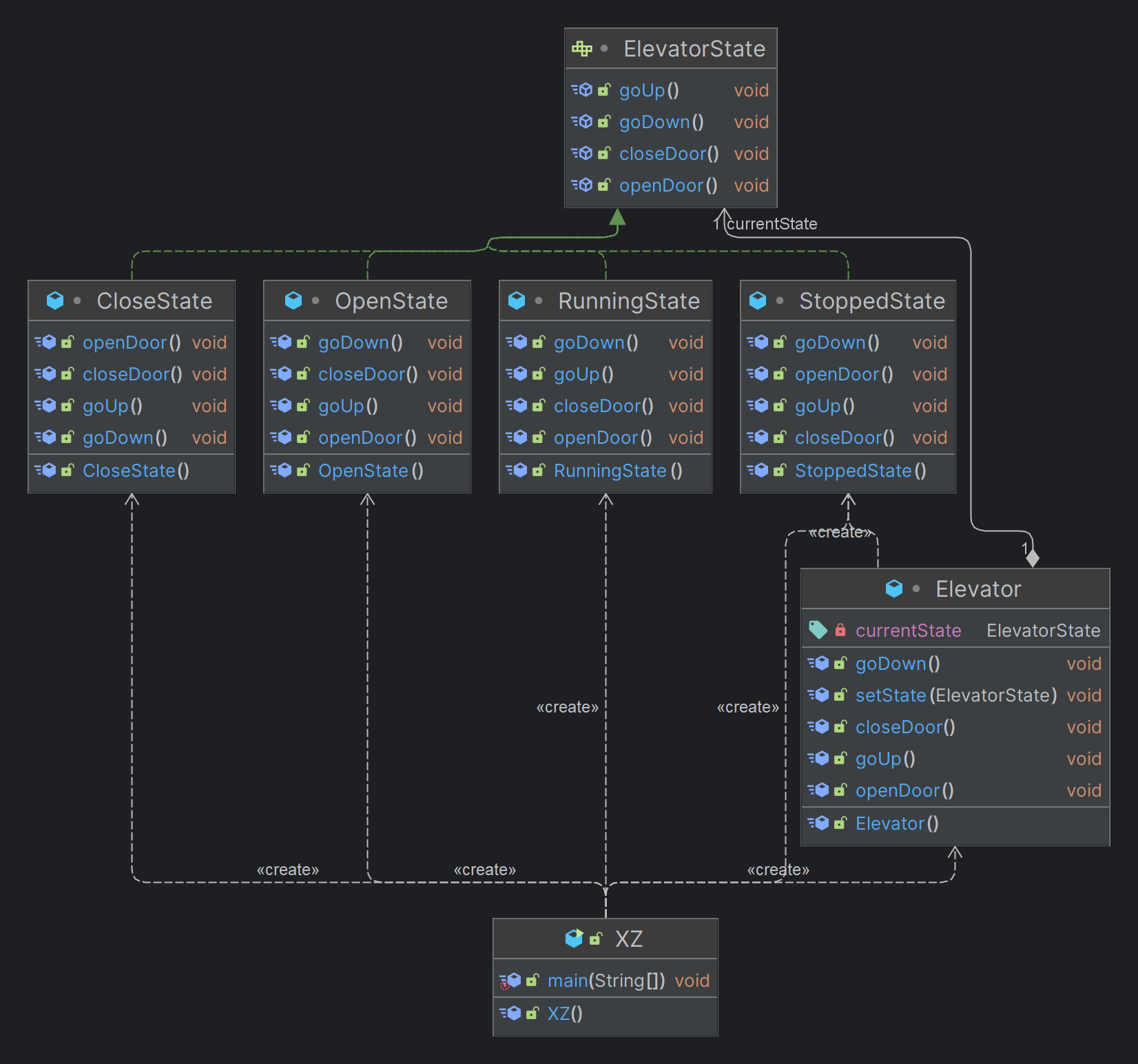Click the green public lock beside XZ()
This screenshot has width=1138, height=1064.
pyautogui.click(x=532, y=1013)
